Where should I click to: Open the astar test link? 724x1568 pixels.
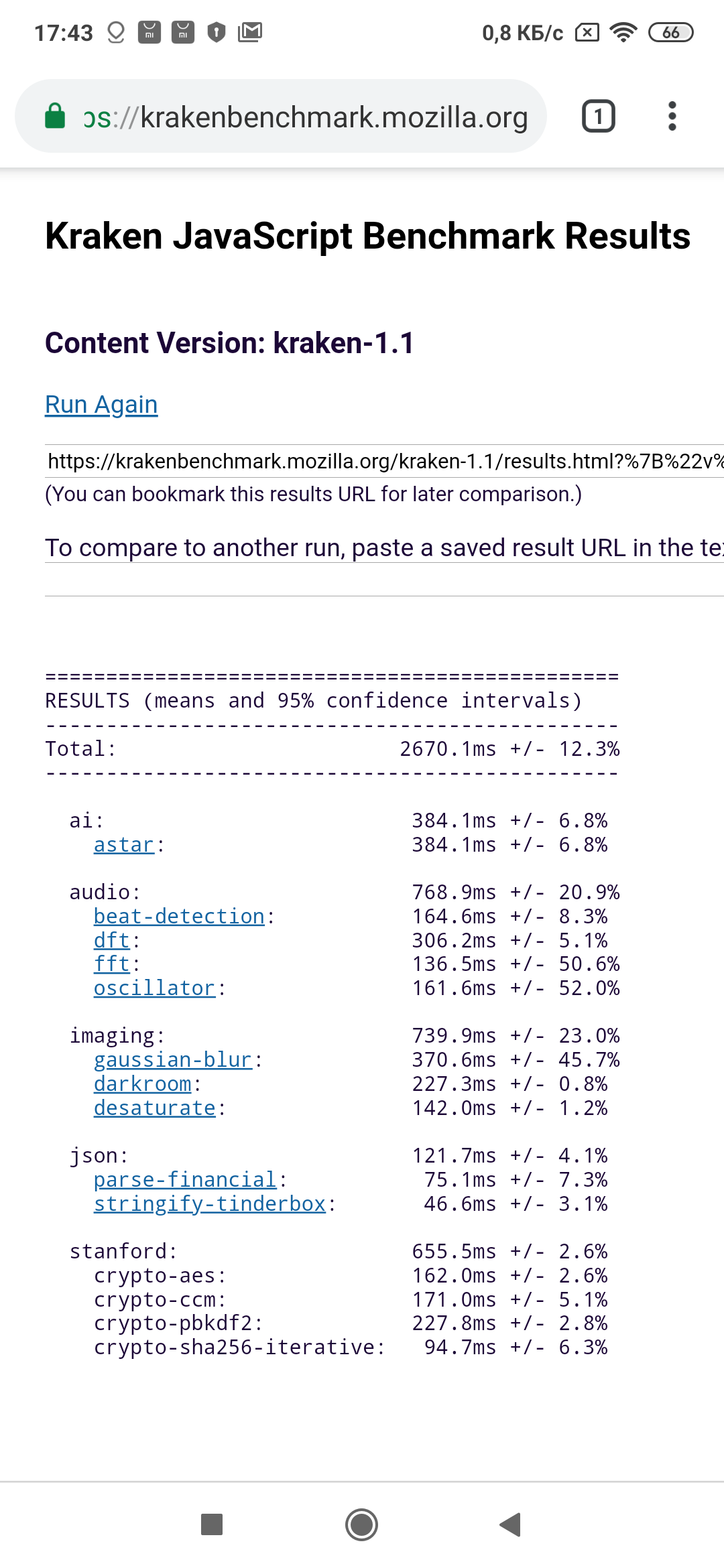[124, 845]
